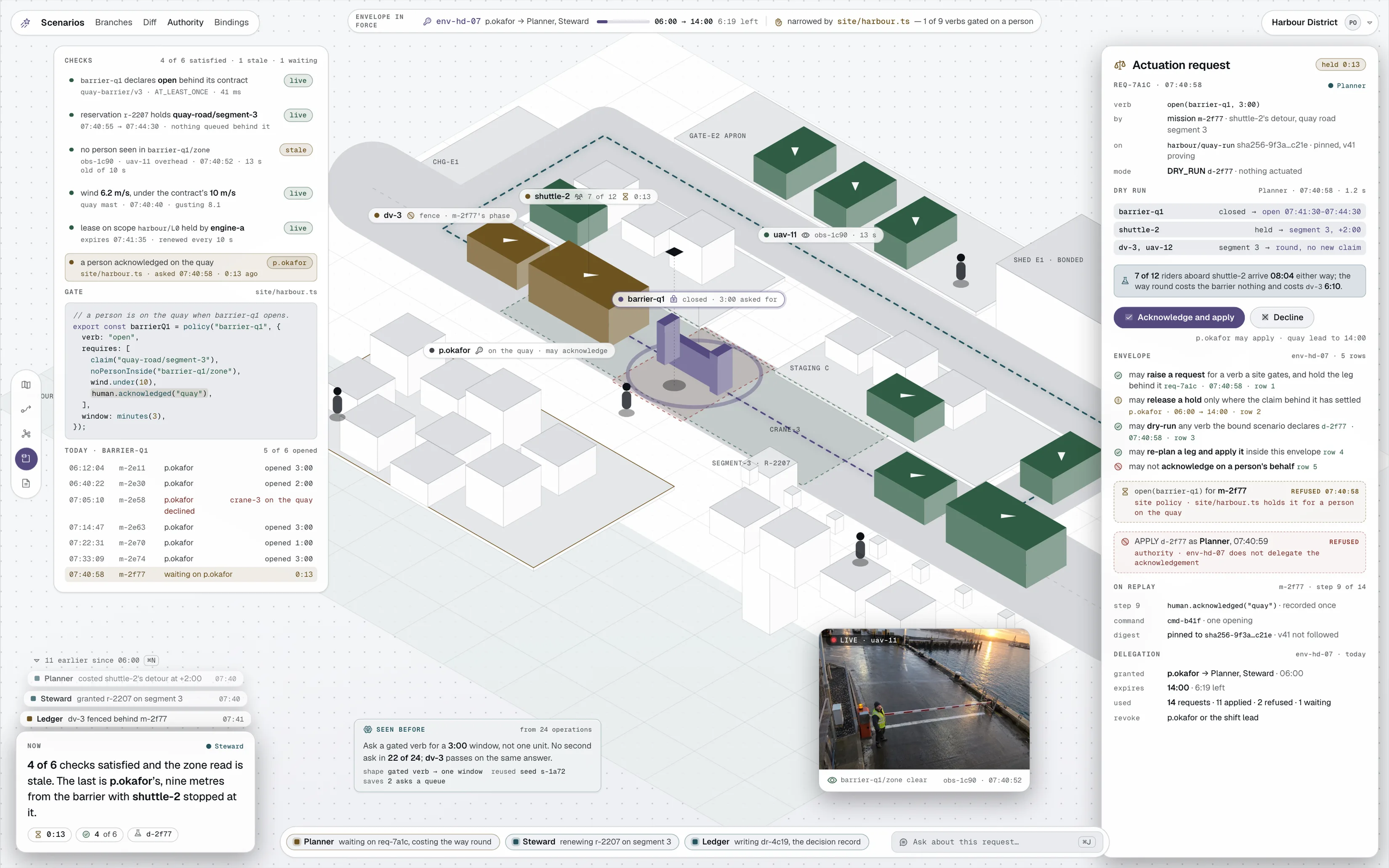The image size is (1389, 868).
Task: Switch to the Branches tab
Action: [114, 22]
